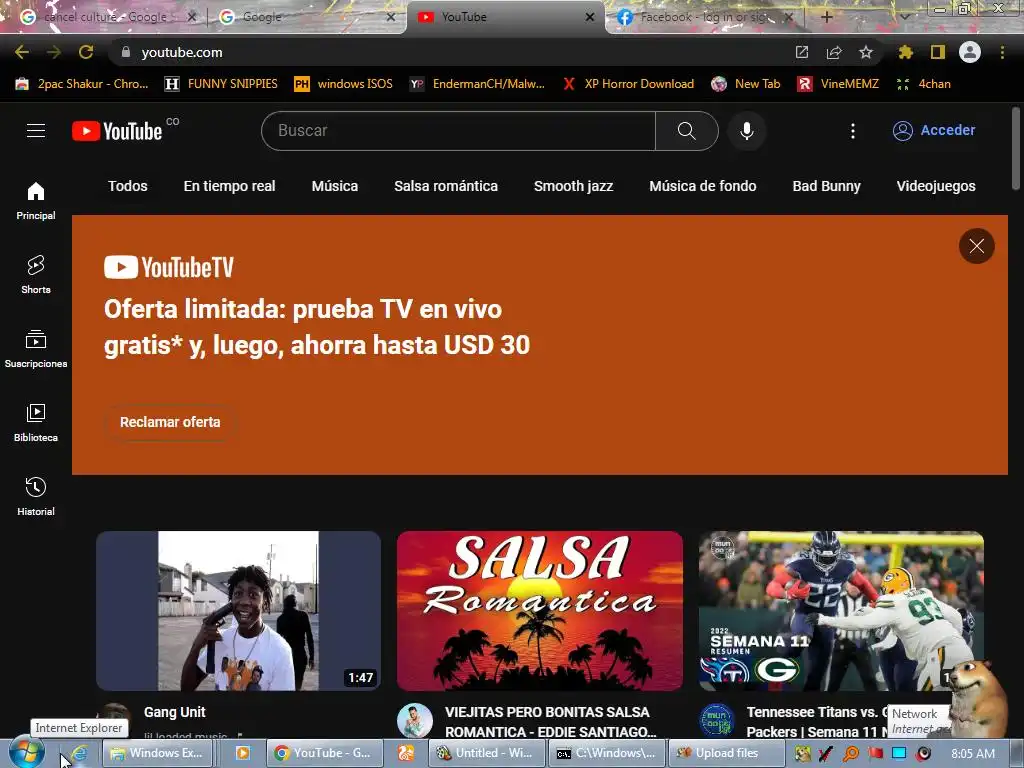Click the YouTubeTV logo in the banner

pyautogui.click(x=168, y=267)
